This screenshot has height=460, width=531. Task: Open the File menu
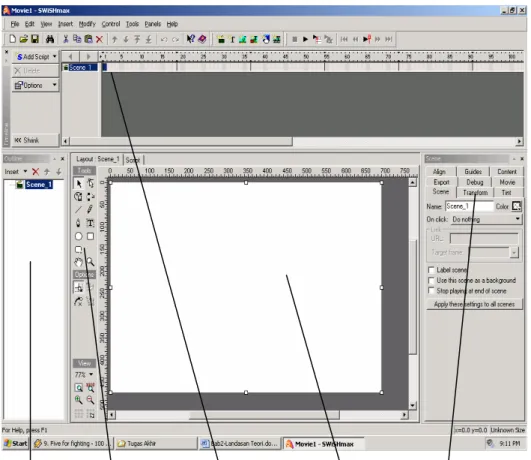click(x=15, y=24)
